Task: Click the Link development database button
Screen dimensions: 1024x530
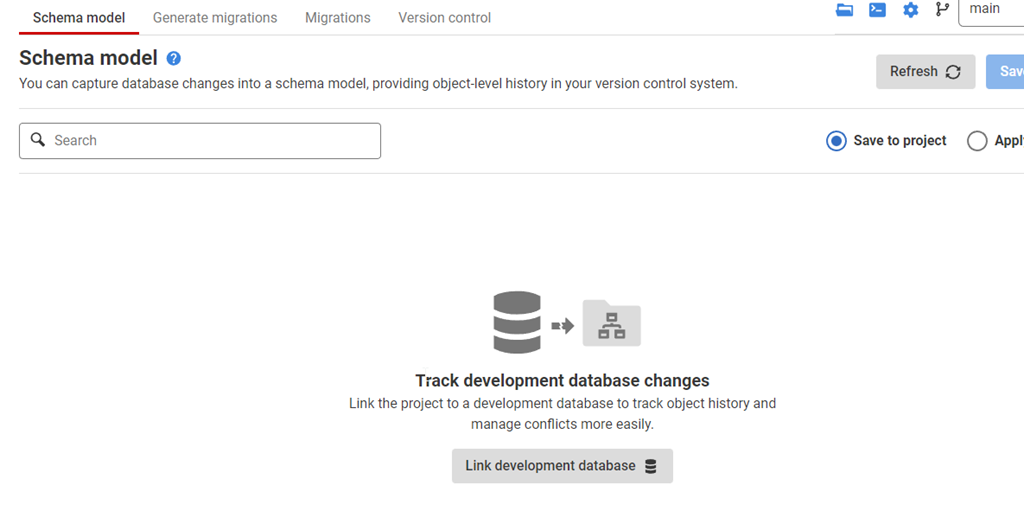Action: (562, 466)
